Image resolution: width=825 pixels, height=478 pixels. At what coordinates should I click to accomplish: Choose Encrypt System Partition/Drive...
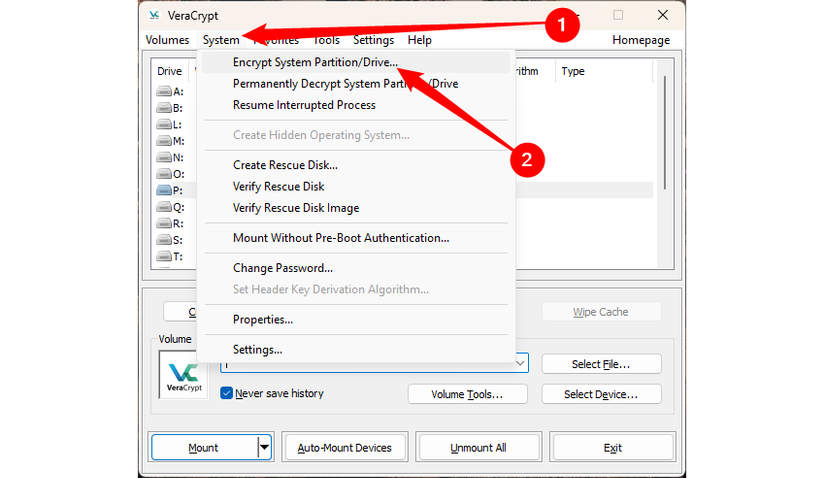pos(356,62)
